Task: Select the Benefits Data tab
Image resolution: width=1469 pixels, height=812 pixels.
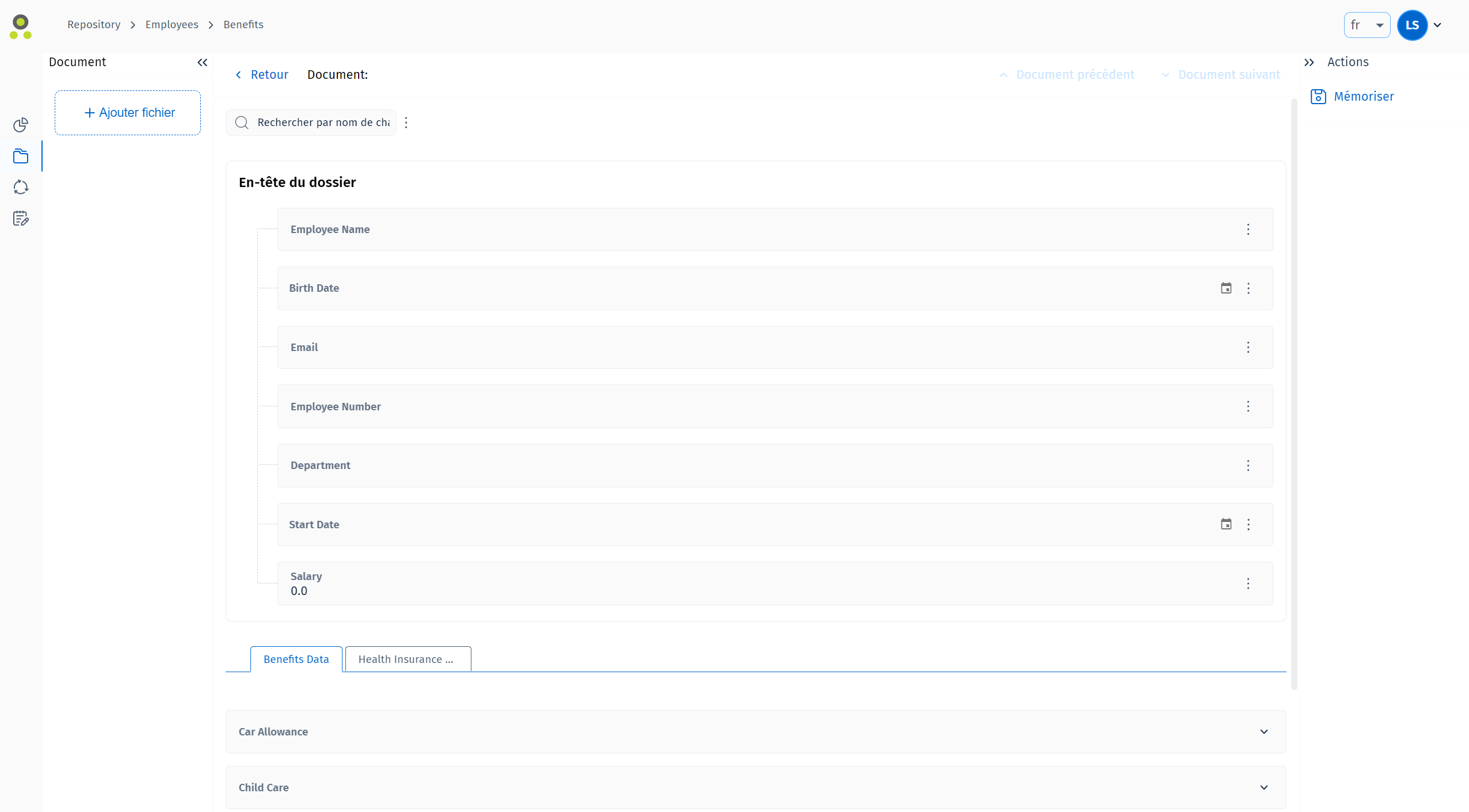Action: 296,659
